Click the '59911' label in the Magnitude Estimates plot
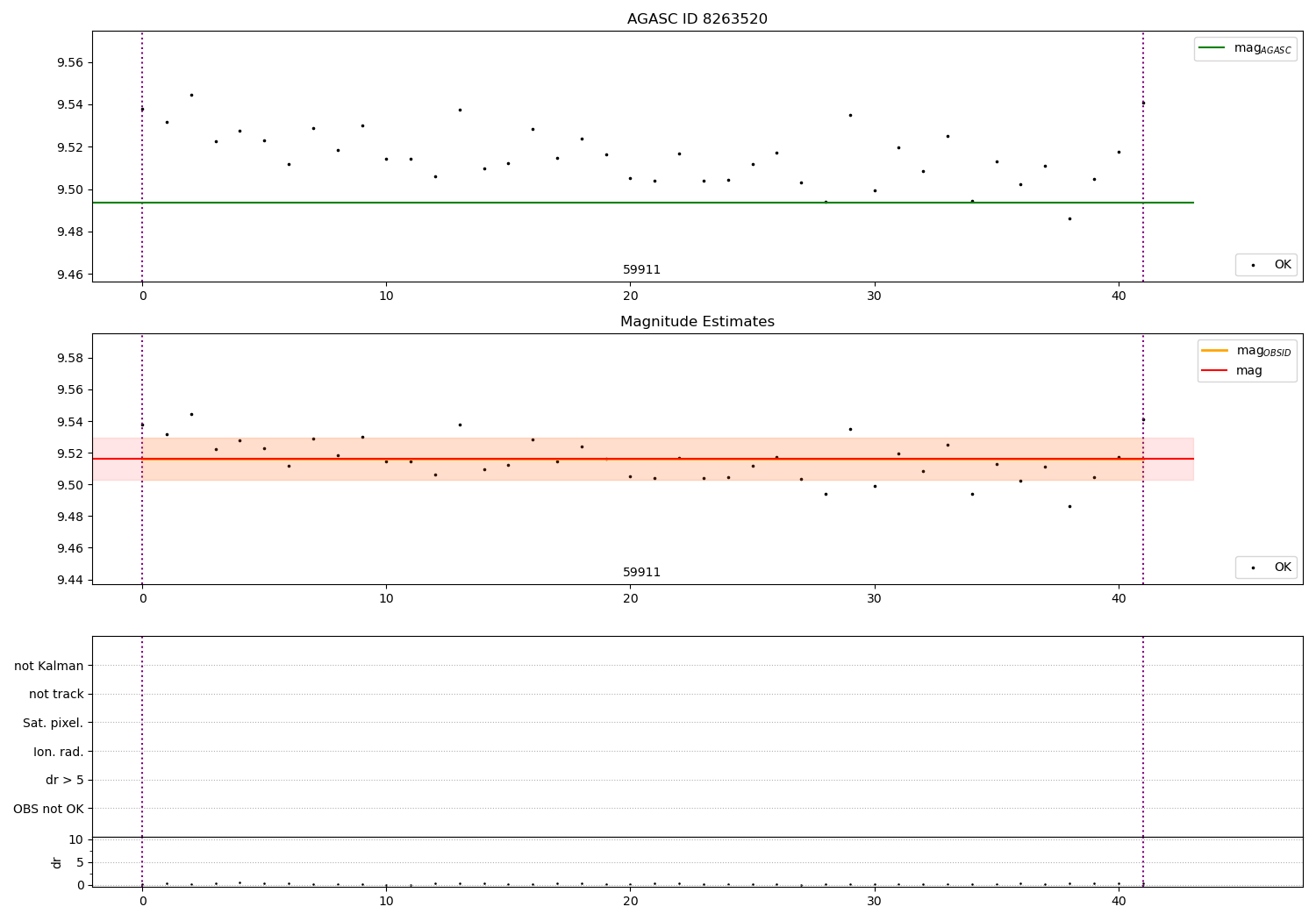This screenshot has height=921, width=1316. [x=641, y=572]
